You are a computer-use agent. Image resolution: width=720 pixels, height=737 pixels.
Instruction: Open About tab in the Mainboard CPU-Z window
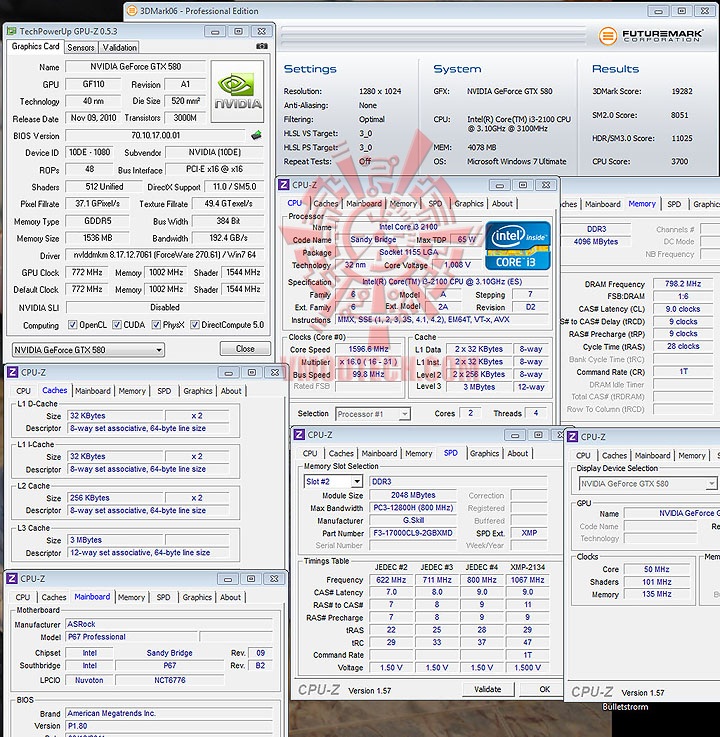tap(230, 597)
